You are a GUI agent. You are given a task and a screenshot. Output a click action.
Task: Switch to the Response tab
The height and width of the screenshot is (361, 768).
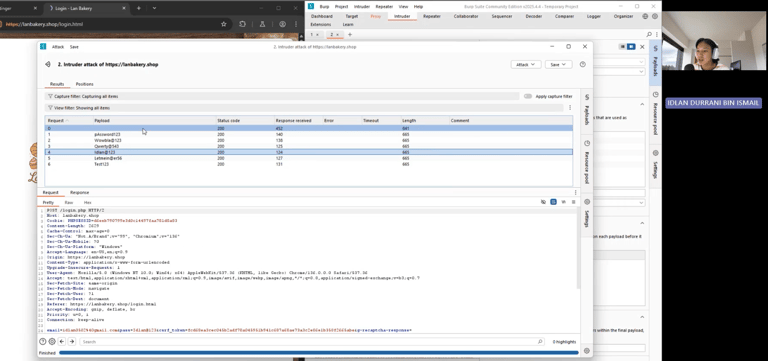pos(79,193)
